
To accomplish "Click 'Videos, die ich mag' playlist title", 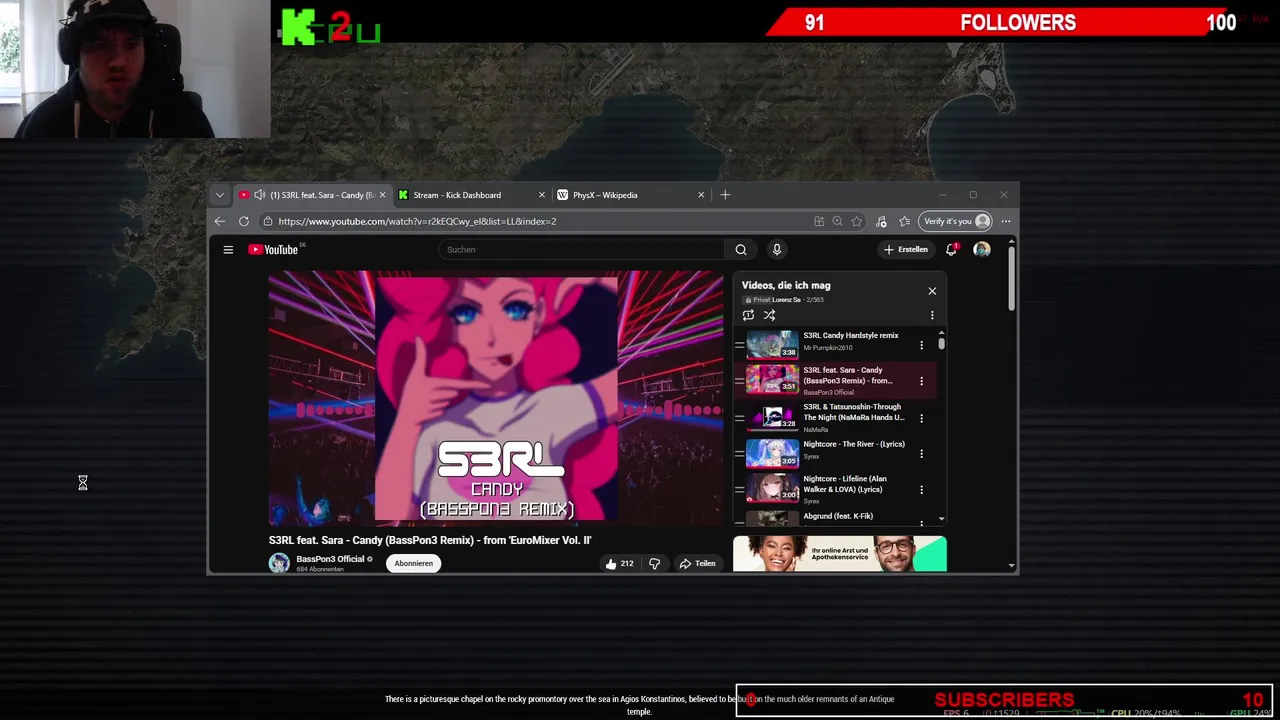I will (x=786, y=286).
